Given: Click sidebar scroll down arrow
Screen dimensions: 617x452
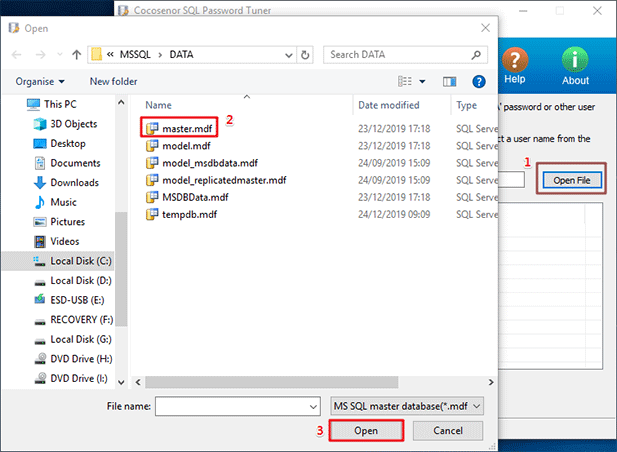Looking at the screenshot, I should pyautogui.click(x=121, y=382).
